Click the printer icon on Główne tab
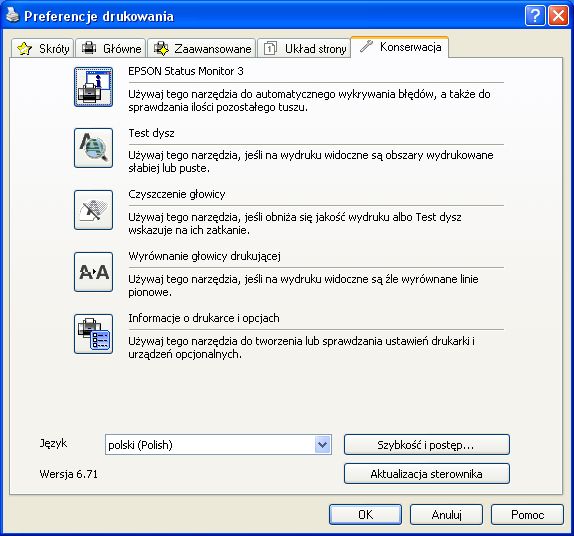This screenshot has width=574, height=536. pos(89,48)
